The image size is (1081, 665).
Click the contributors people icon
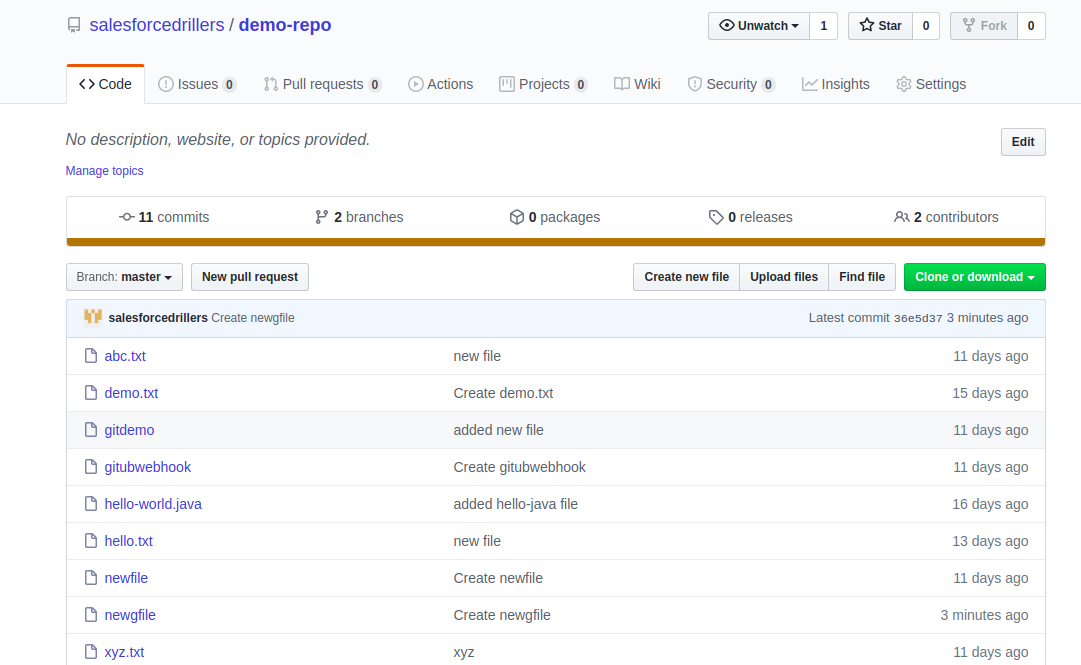[x=901, y=217]
